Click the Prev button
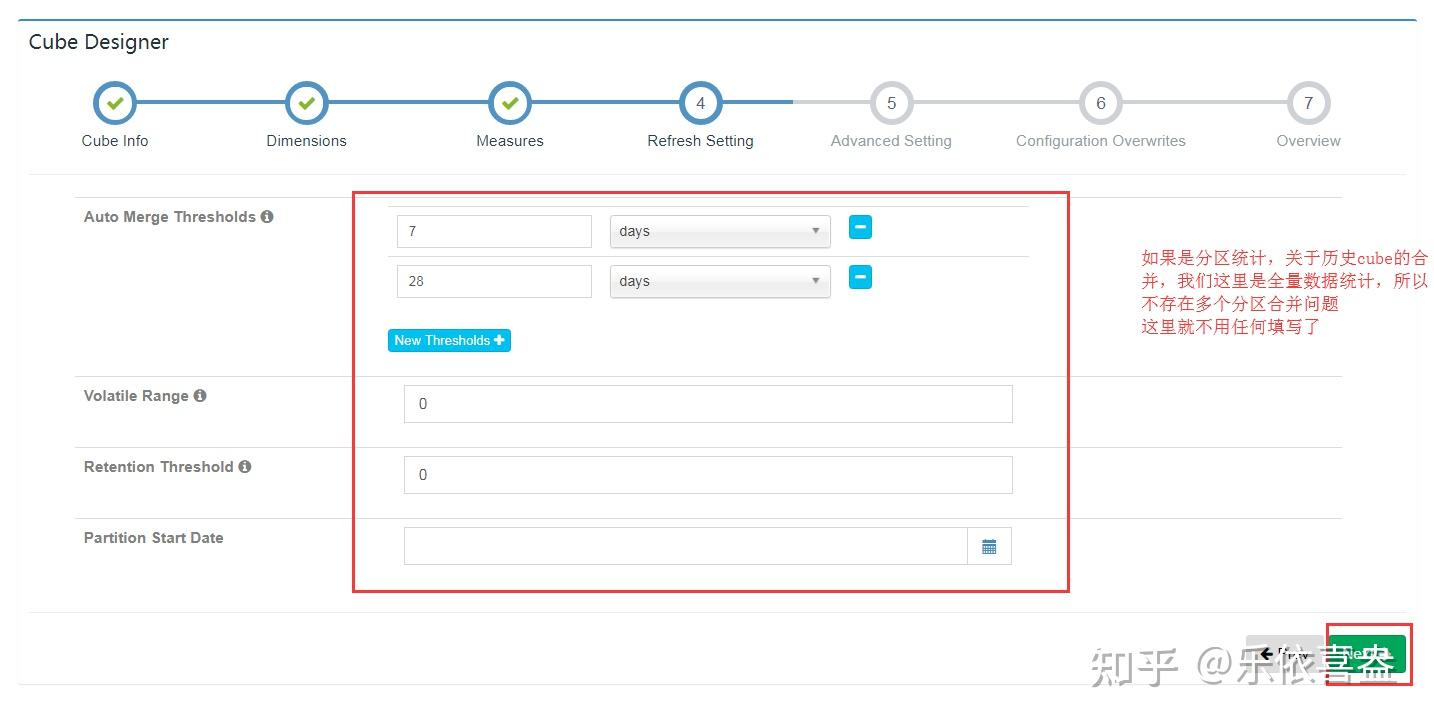 pyautogui.click(x=1286, y=654)
